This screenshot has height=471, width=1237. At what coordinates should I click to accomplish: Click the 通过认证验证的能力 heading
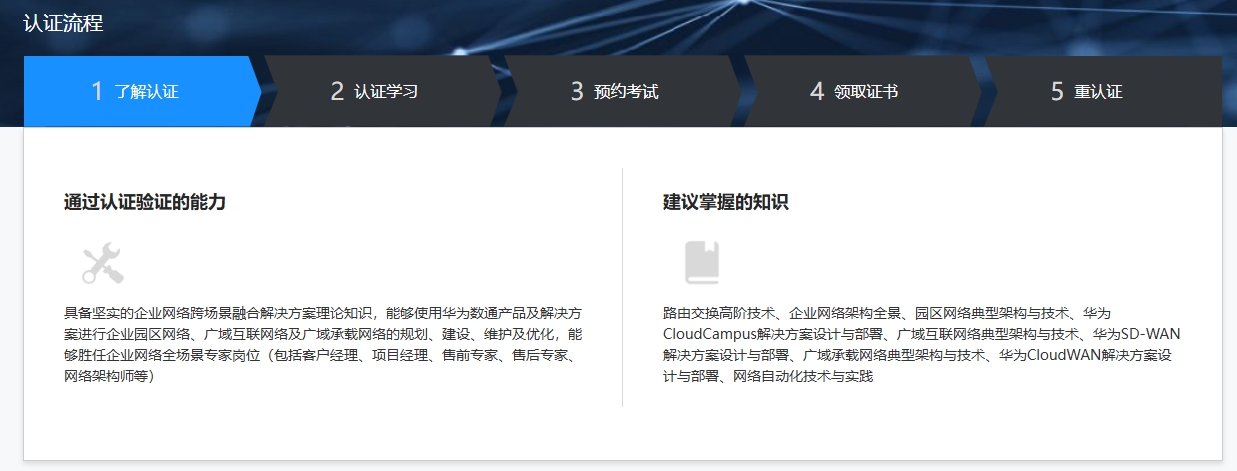(145, 202)
